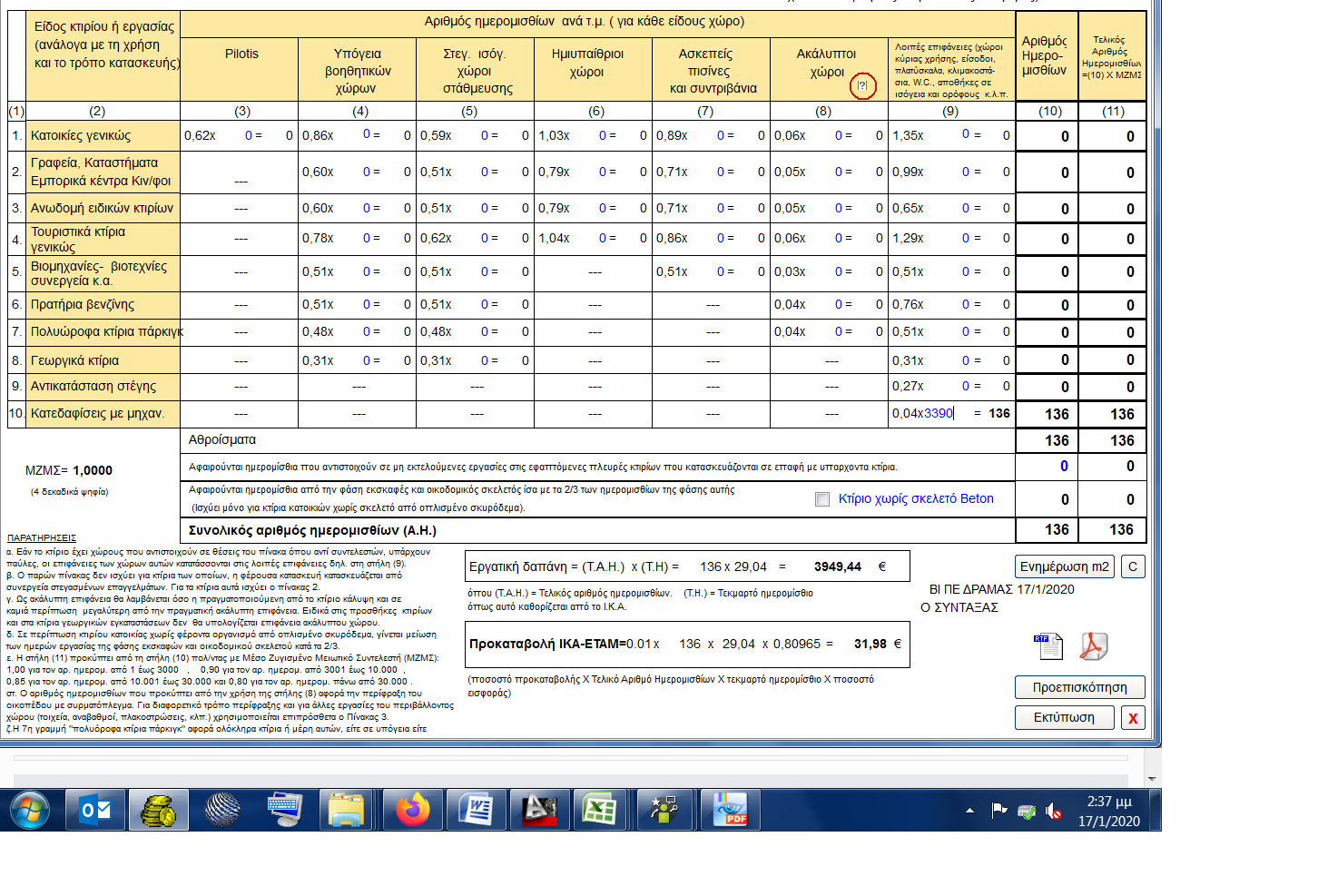Click the RTF export document icon
This screenshot has width=1318, height=896.
(x=1048, y=645)
